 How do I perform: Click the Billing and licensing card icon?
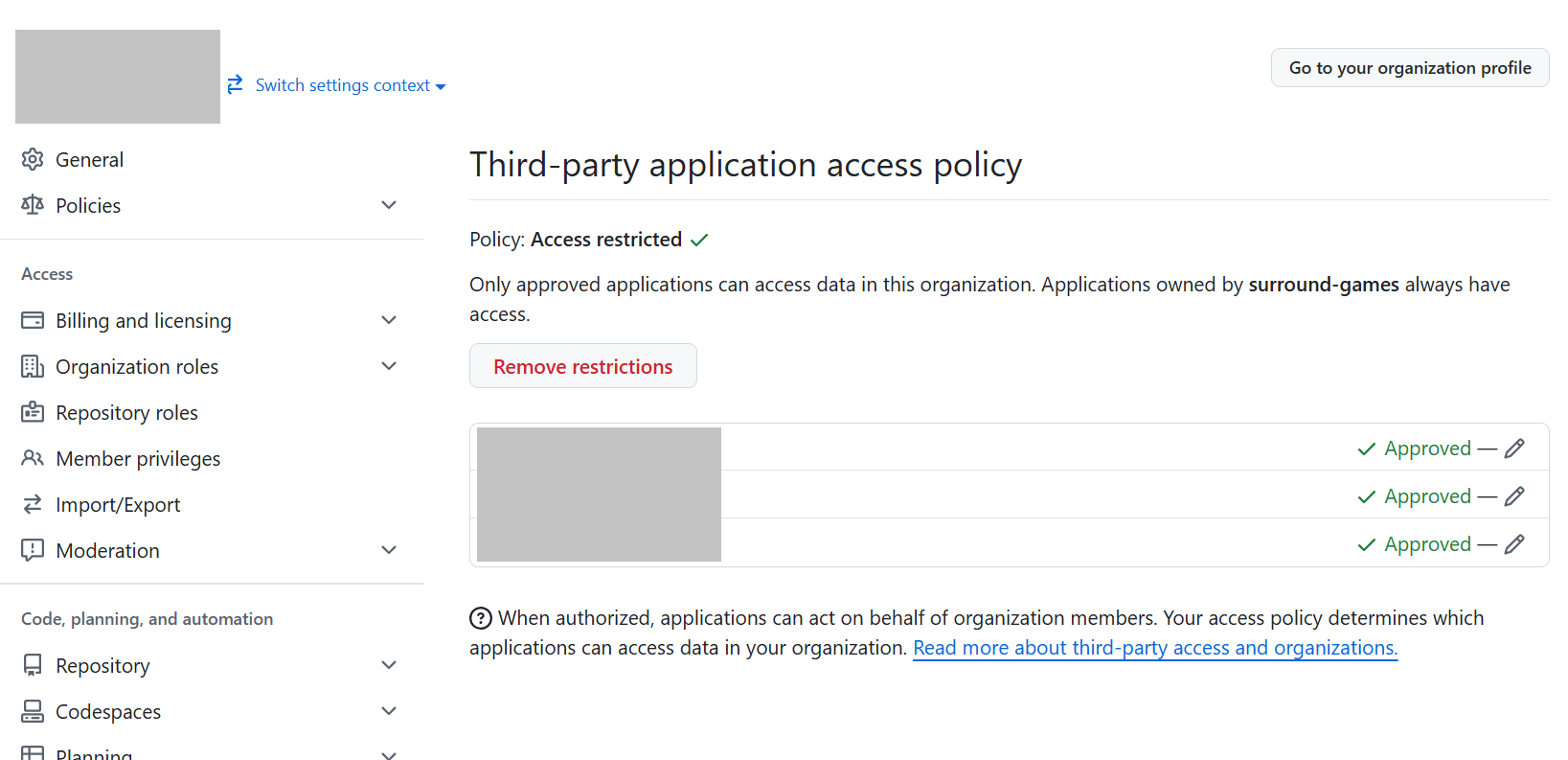click(33, 320)
